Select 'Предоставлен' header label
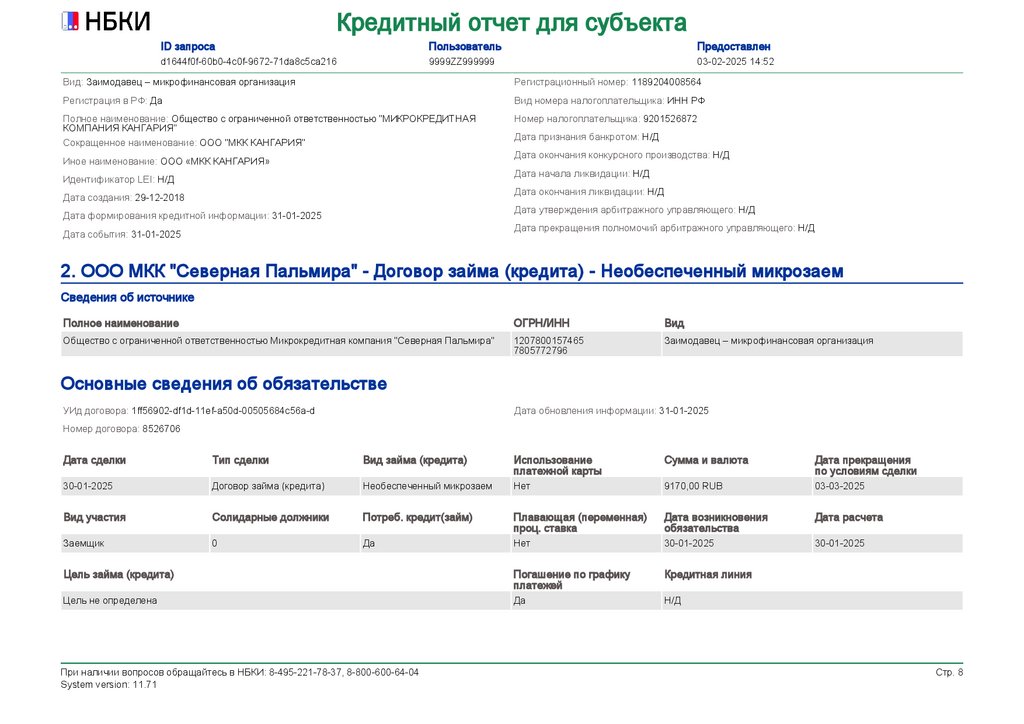1024x724 pixels. click(x=733, y=46)
